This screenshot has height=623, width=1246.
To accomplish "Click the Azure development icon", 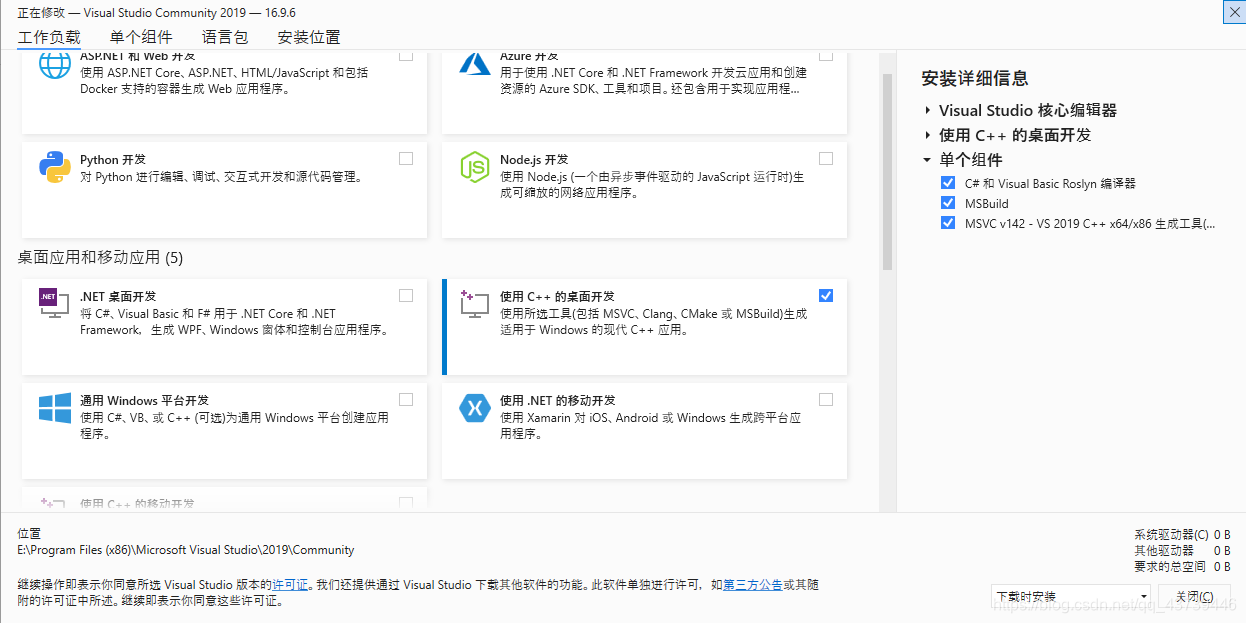I will pos(475,63).
